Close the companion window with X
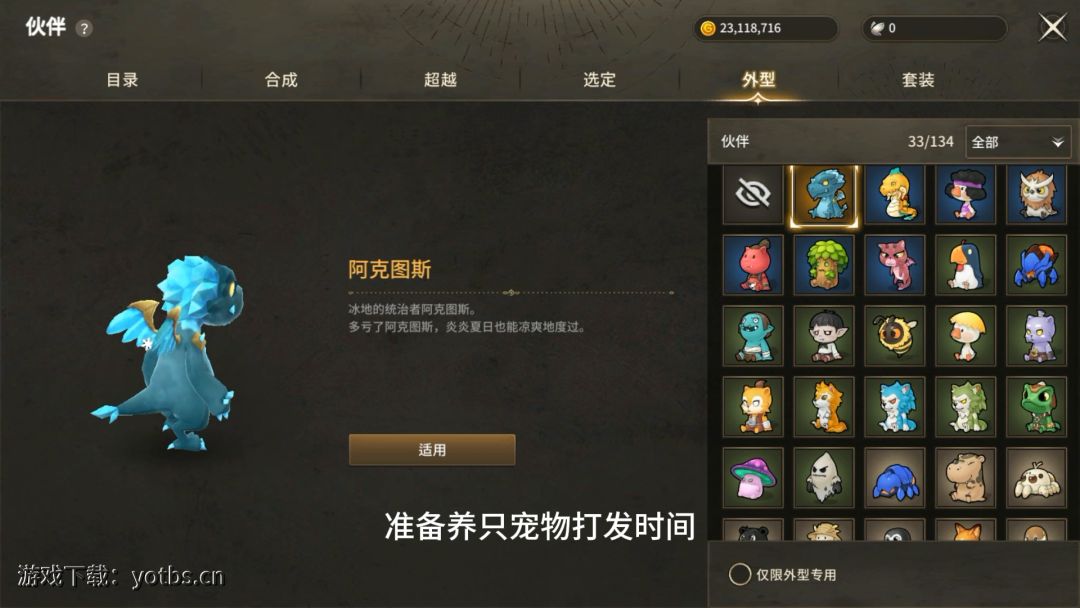The height and width of the screenshot is (608, 1080). tap(1052, 28)
